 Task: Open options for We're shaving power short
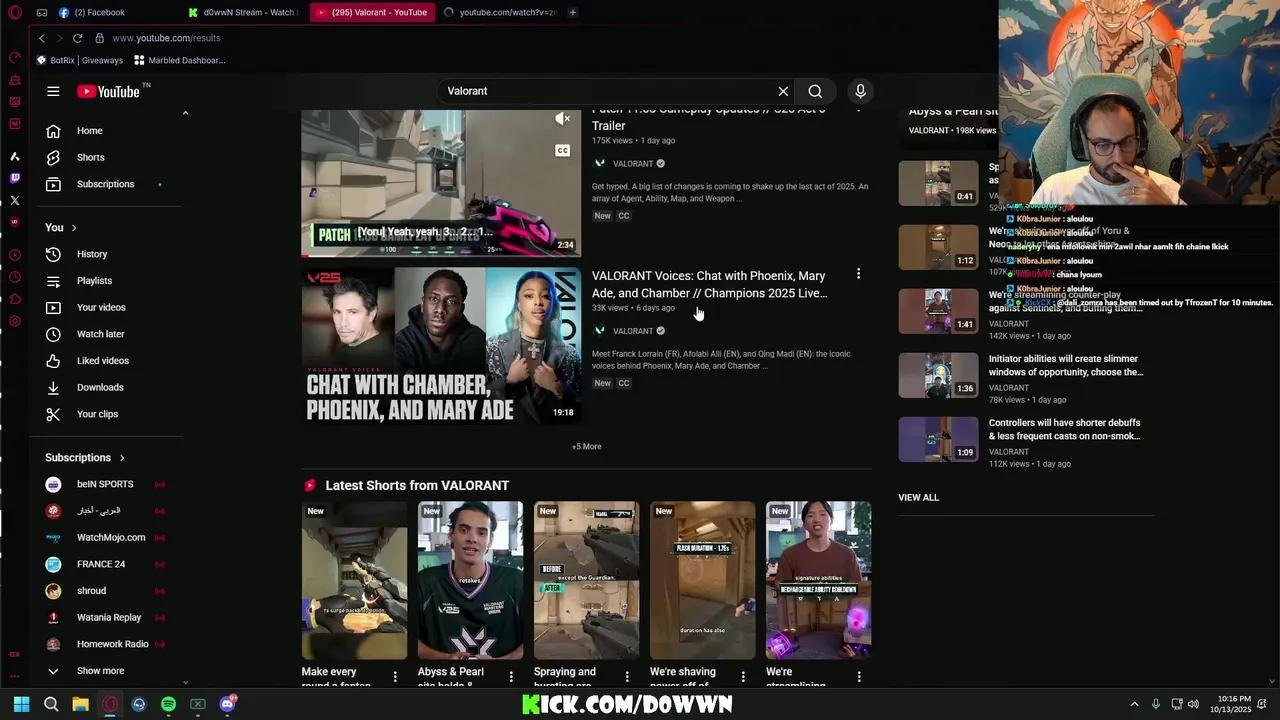(743, 677)
